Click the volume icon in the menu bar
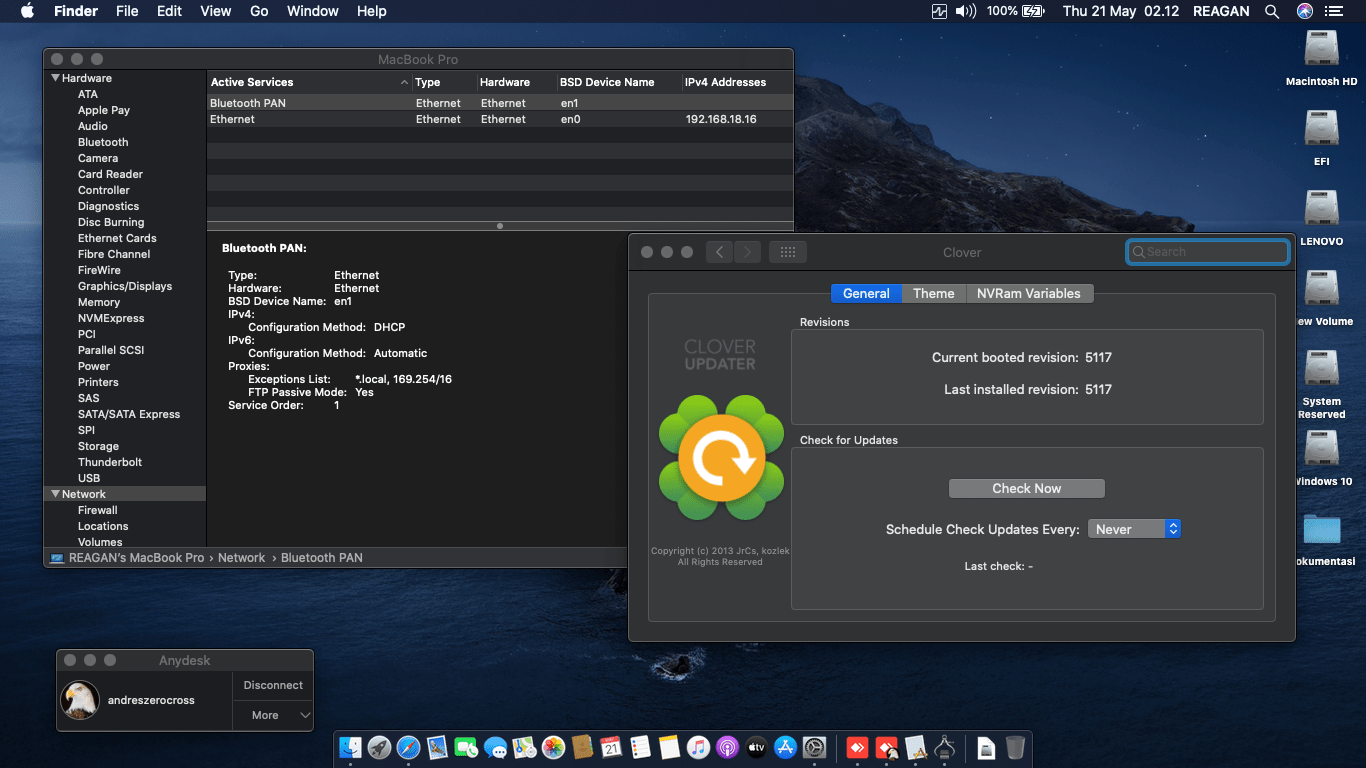 point(965,11)
